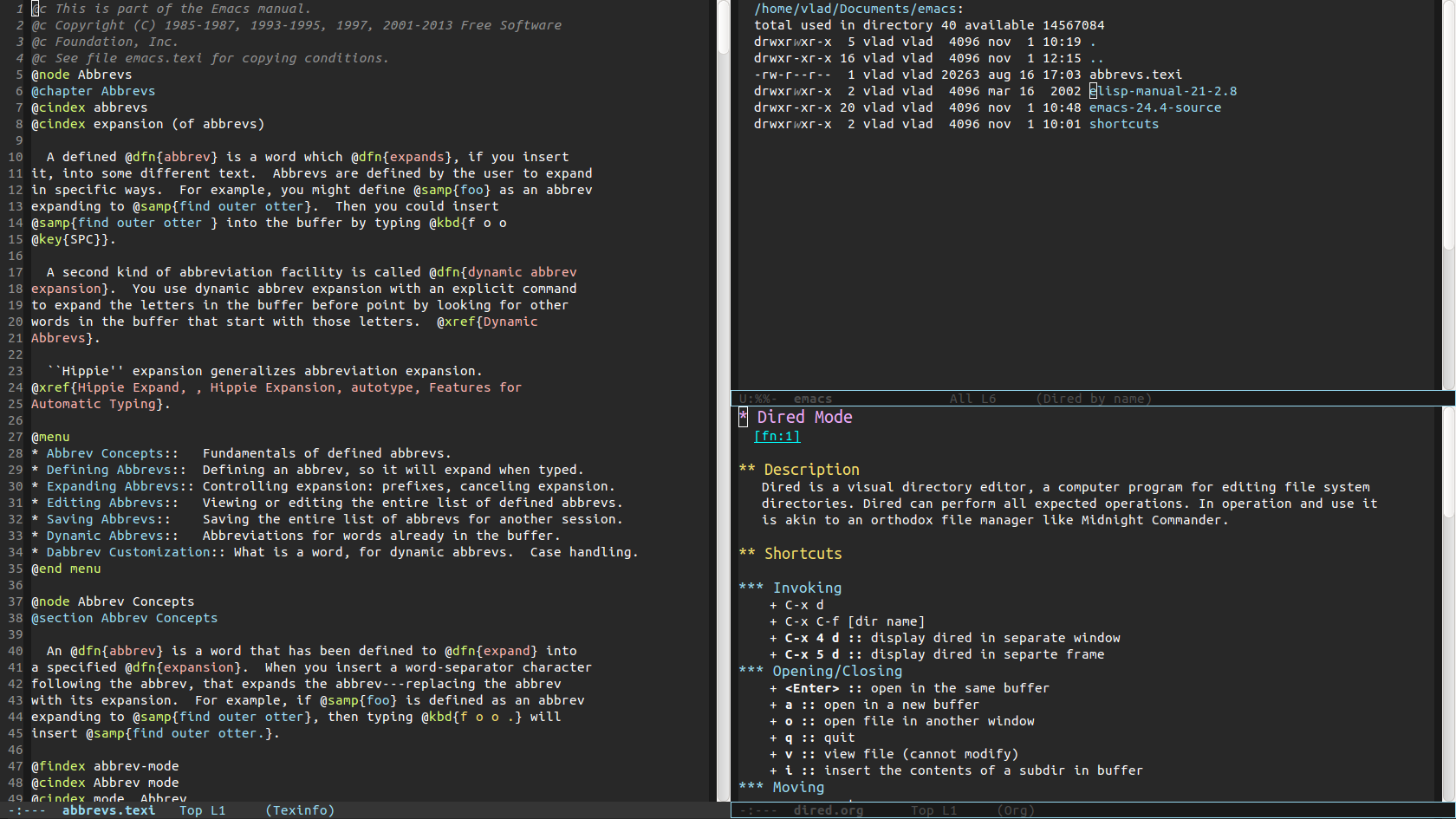Viewport: 1456px width, 819px height.
Task: Click the scrollbar of the abbrevs.texi window
Action: click(724, 400)
